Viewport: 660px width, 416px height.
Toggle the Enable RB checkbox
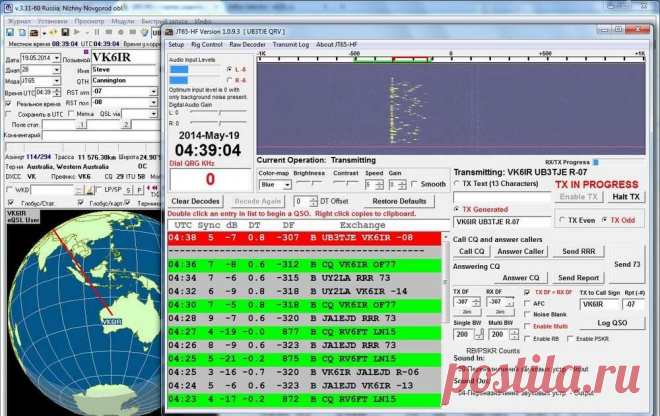pos(527,339)
